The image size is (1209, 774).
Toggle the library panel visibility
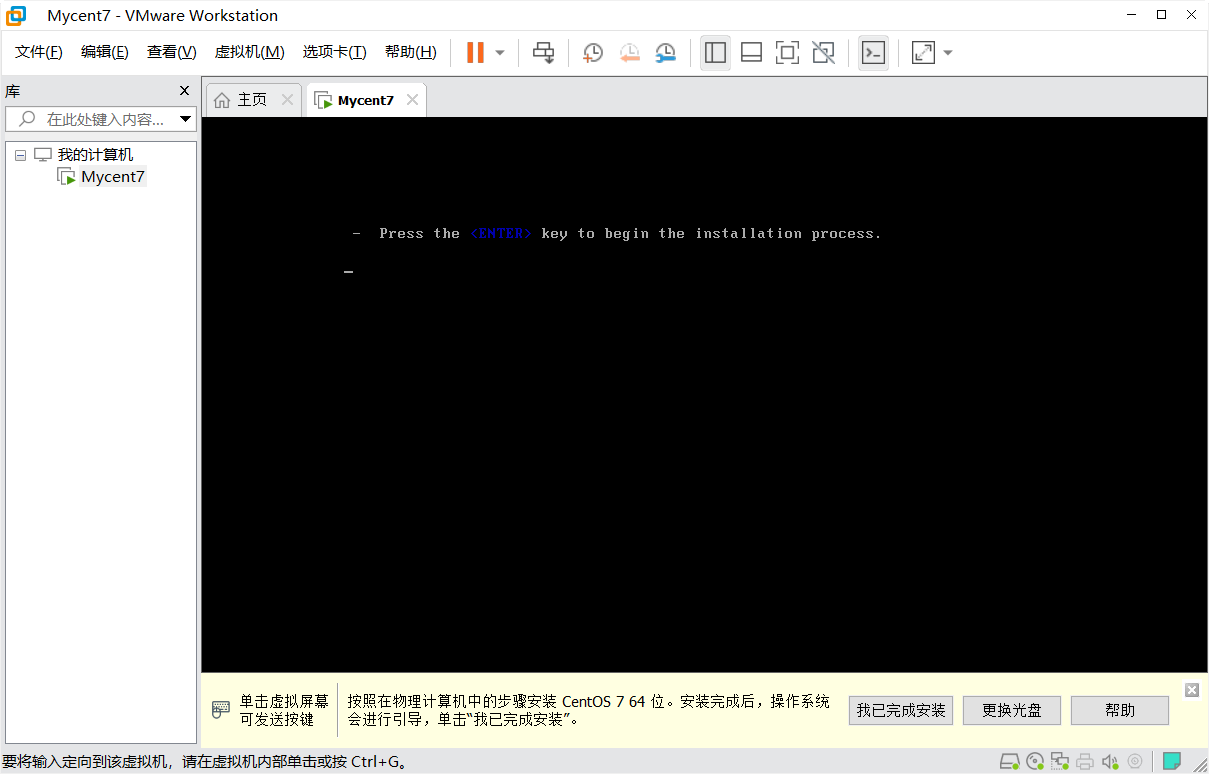[x=715, y=52]
